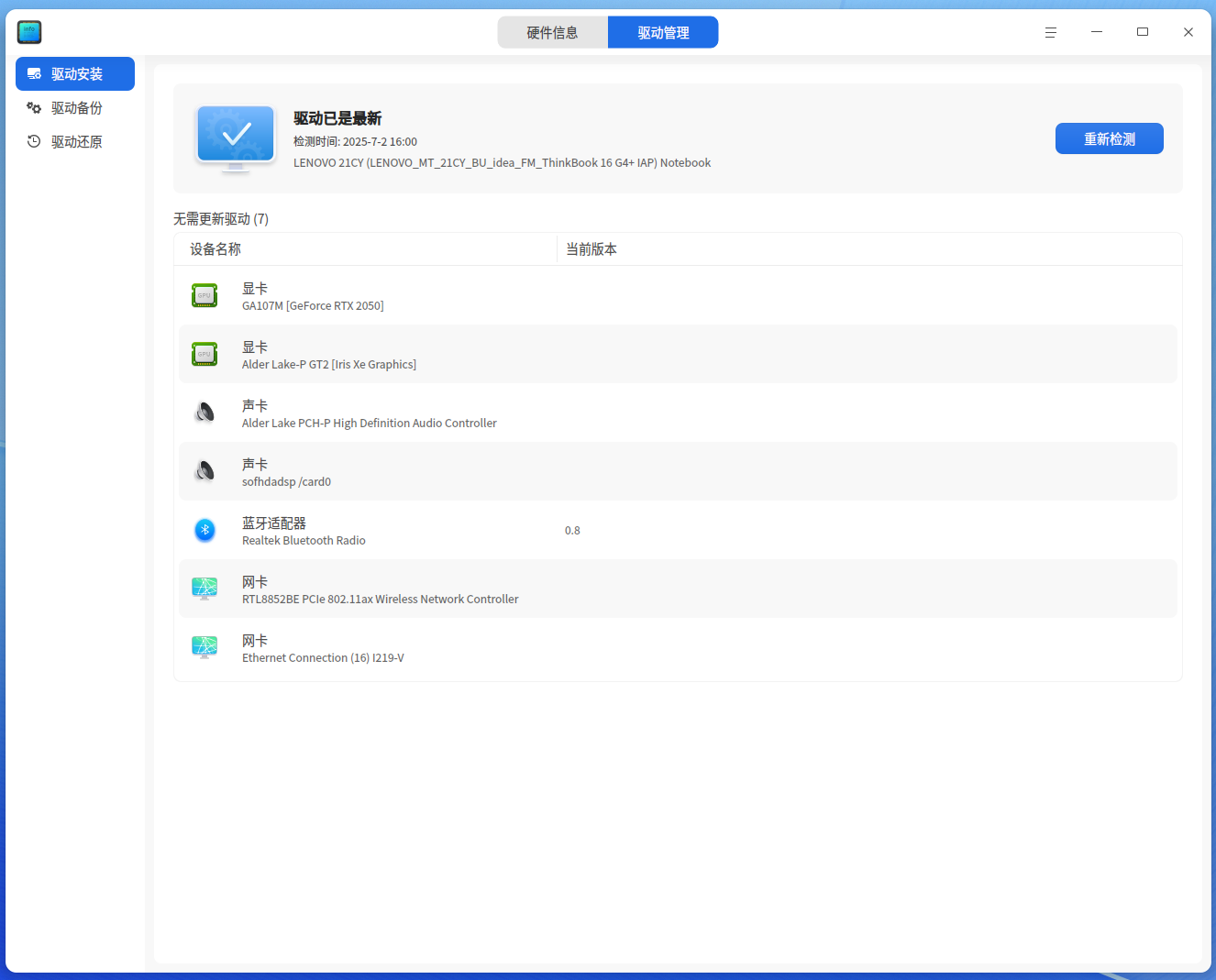Click the Bluetooth driver version 0.8
Screen dimensions: 1216x980
point(572,531)
